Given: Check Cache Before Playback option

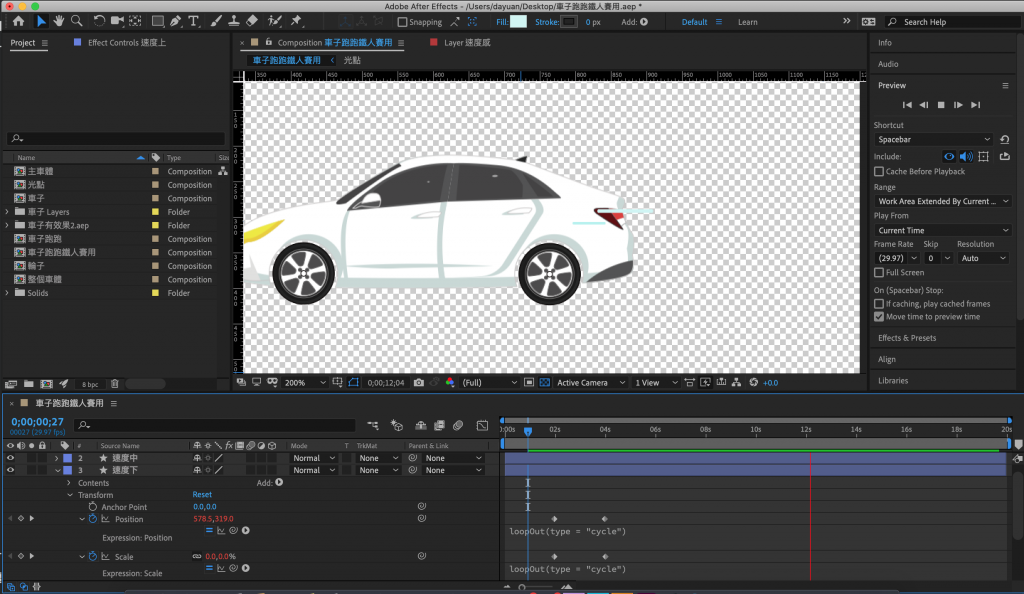Looking at the screenshot, I should click(879, 172).
